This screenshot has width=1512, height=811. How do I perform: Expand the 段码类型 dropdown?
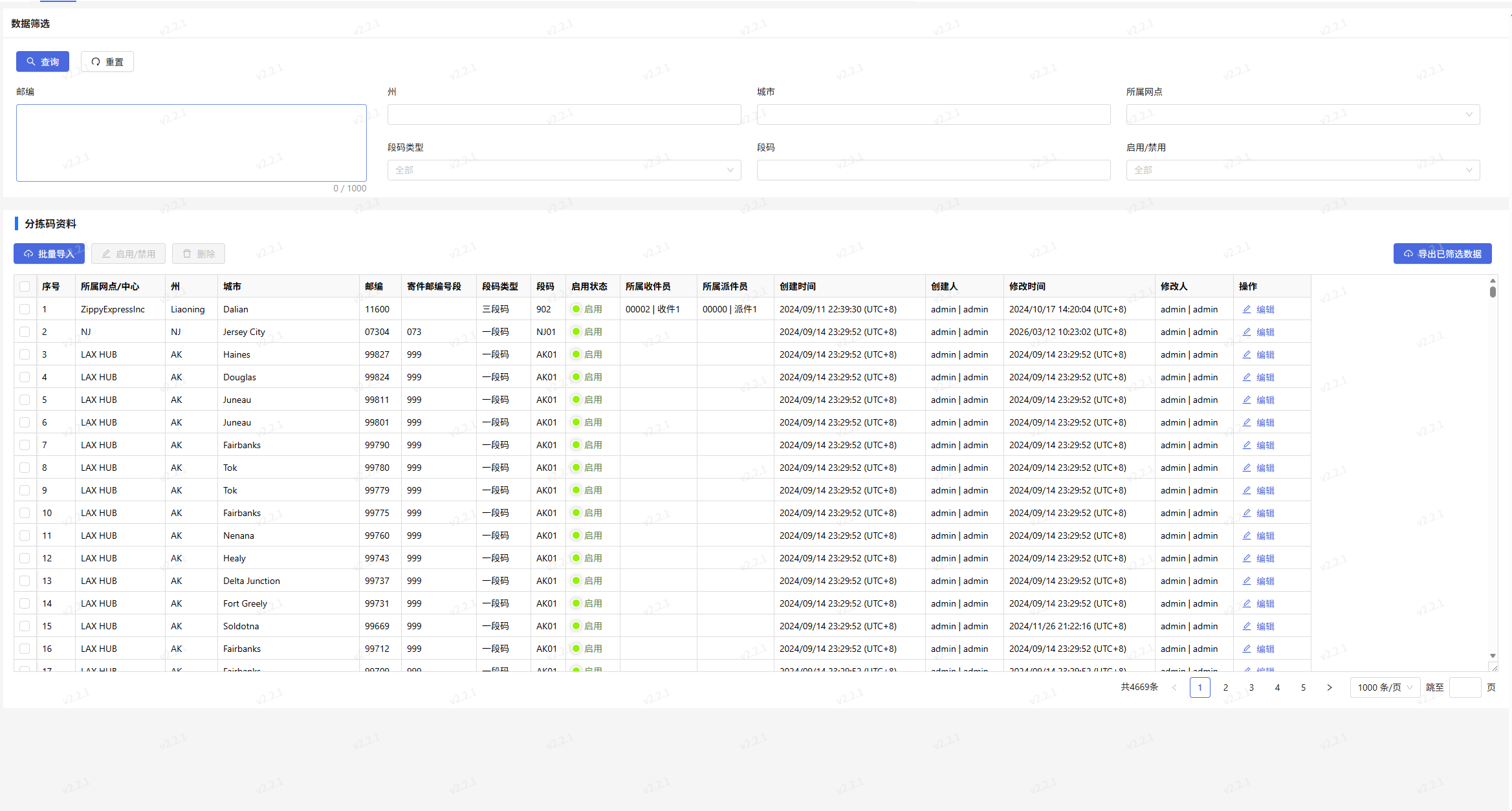tap(564, 170)
